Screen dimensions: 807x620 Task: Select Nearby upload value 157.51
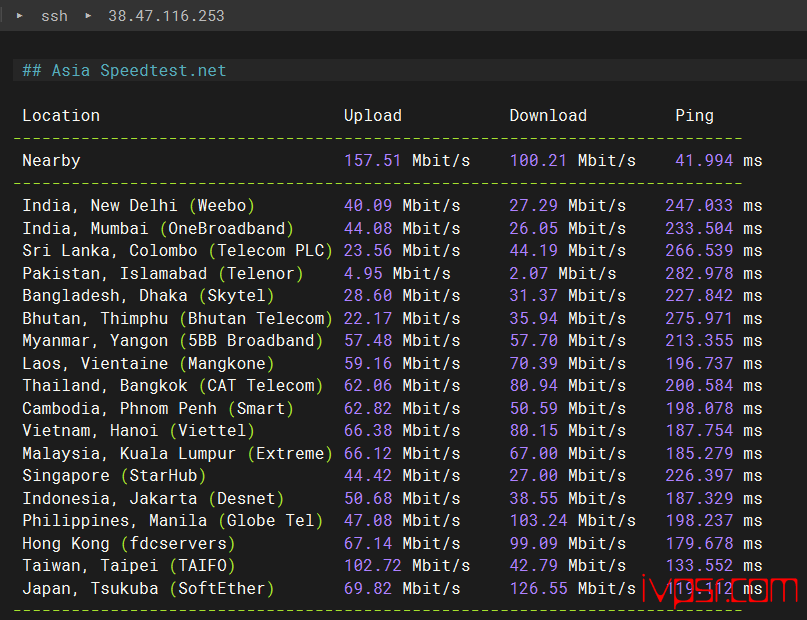coord(372,161)
